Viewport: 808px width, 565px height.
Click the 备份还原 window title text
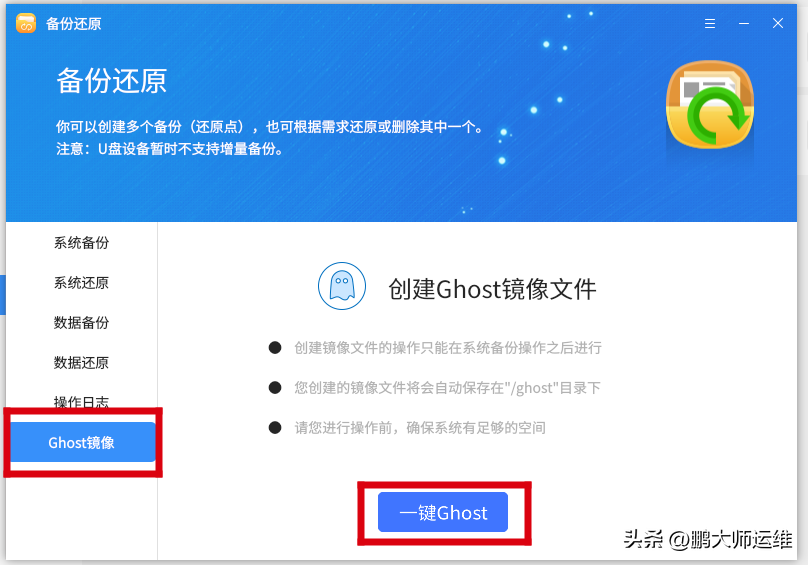[x=74, y=24]
